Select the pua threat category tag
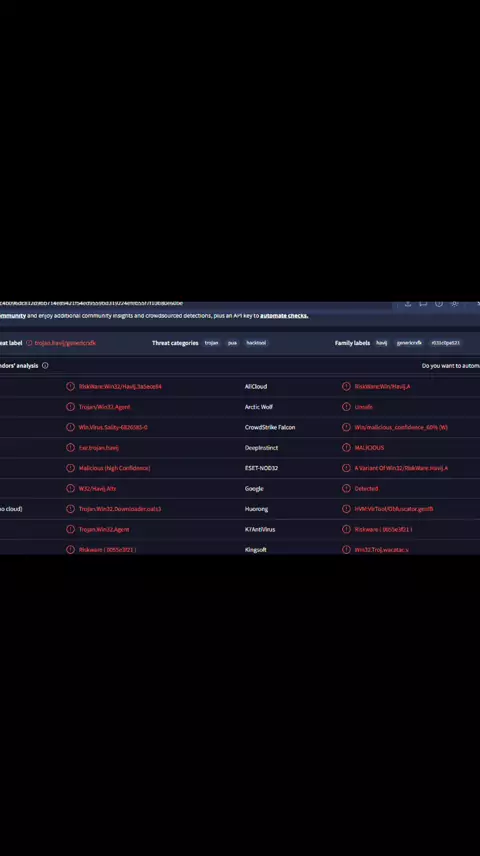The image size is (480, 856). [x=232, y=343]
